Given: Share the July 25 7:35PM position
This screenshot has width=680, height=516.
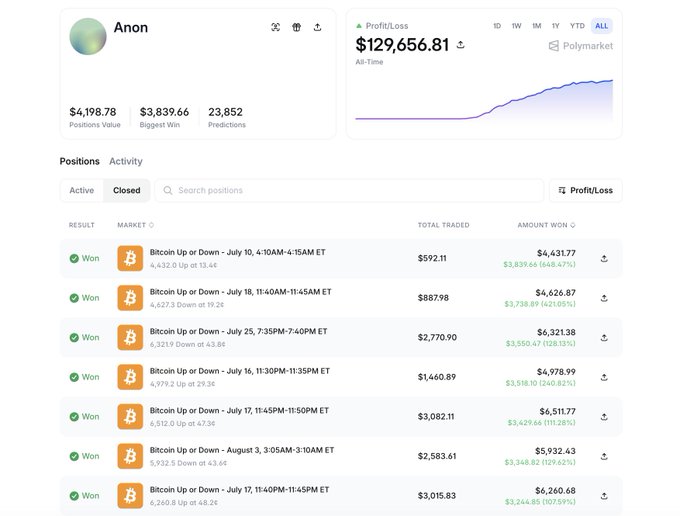Looking at the screenshot, I should 604,338.
